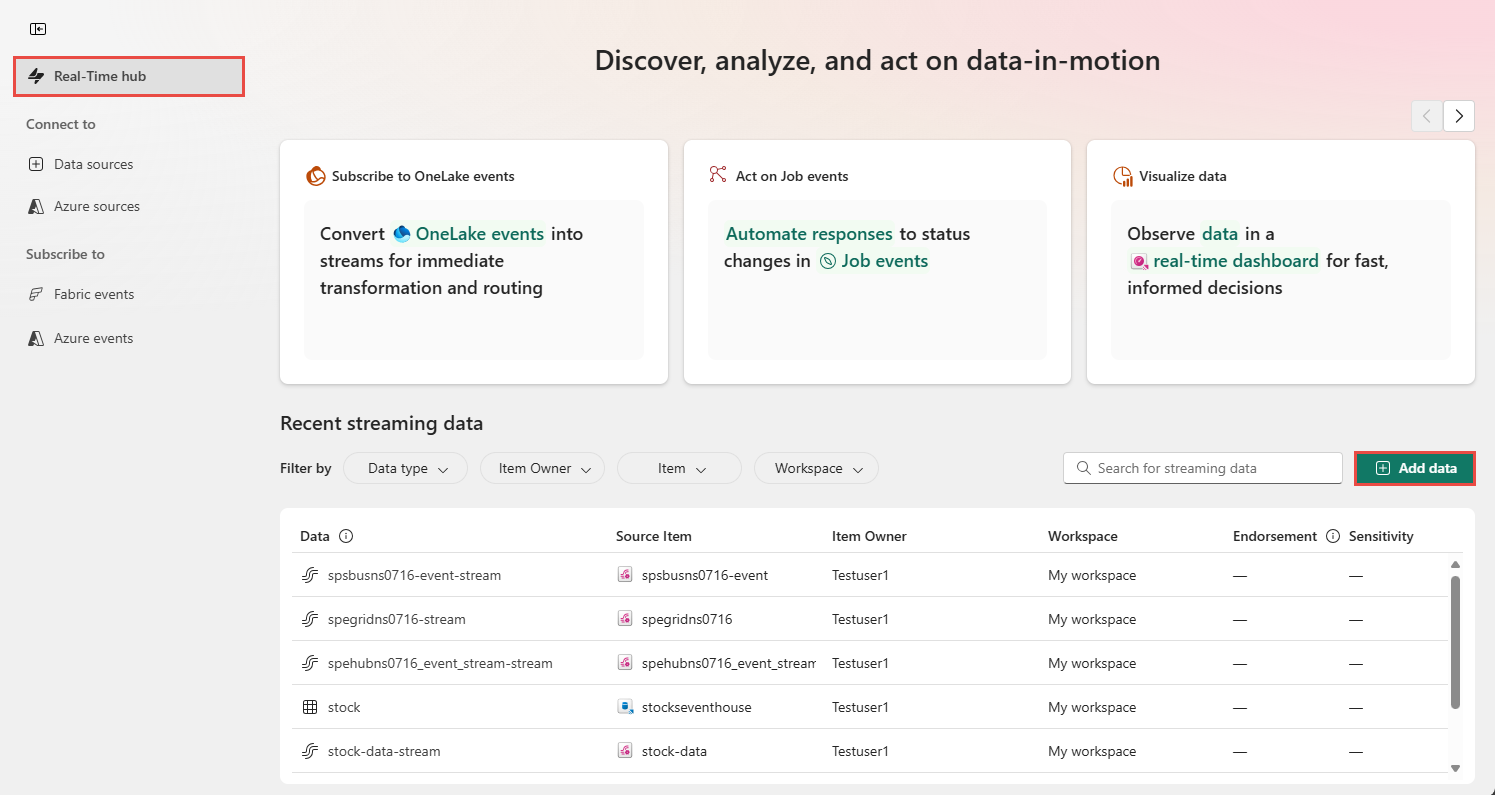This screenshot has height=795, width=1495.
Task: Expand the Data type filter
Action: [x=405, y=468]
